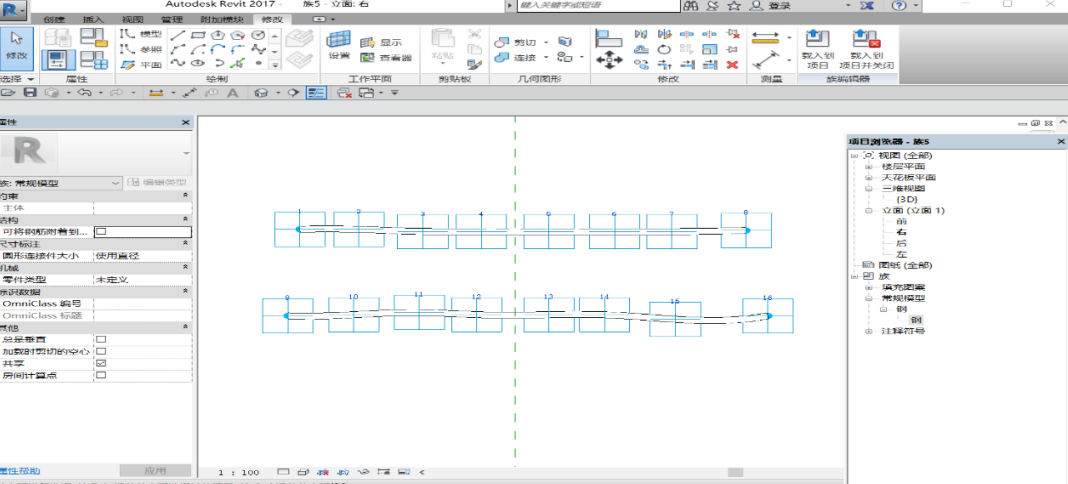Viewport: 1068px width, 484px height.
Task: Select the Rotate circular arrow tool
Action: [x=664, y=50]
